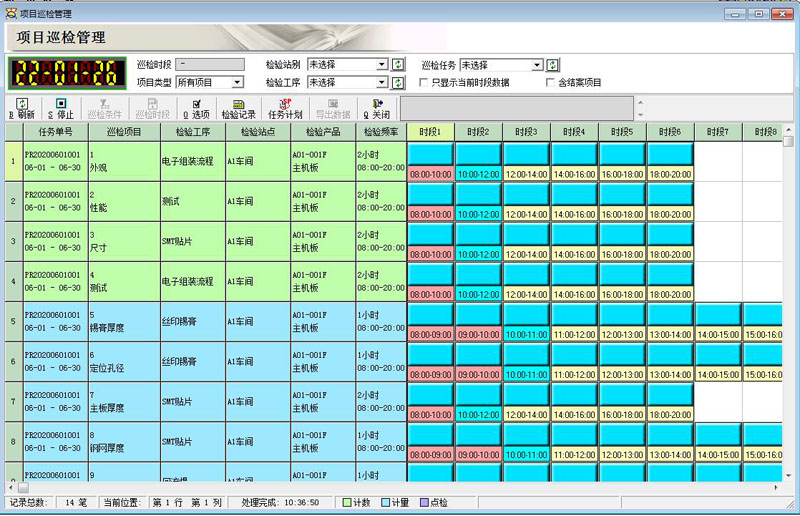The width and height of the screenshot is (800, 516).
Task: Click the 关闭 close toolbar icon
Action: click(377, 108)
